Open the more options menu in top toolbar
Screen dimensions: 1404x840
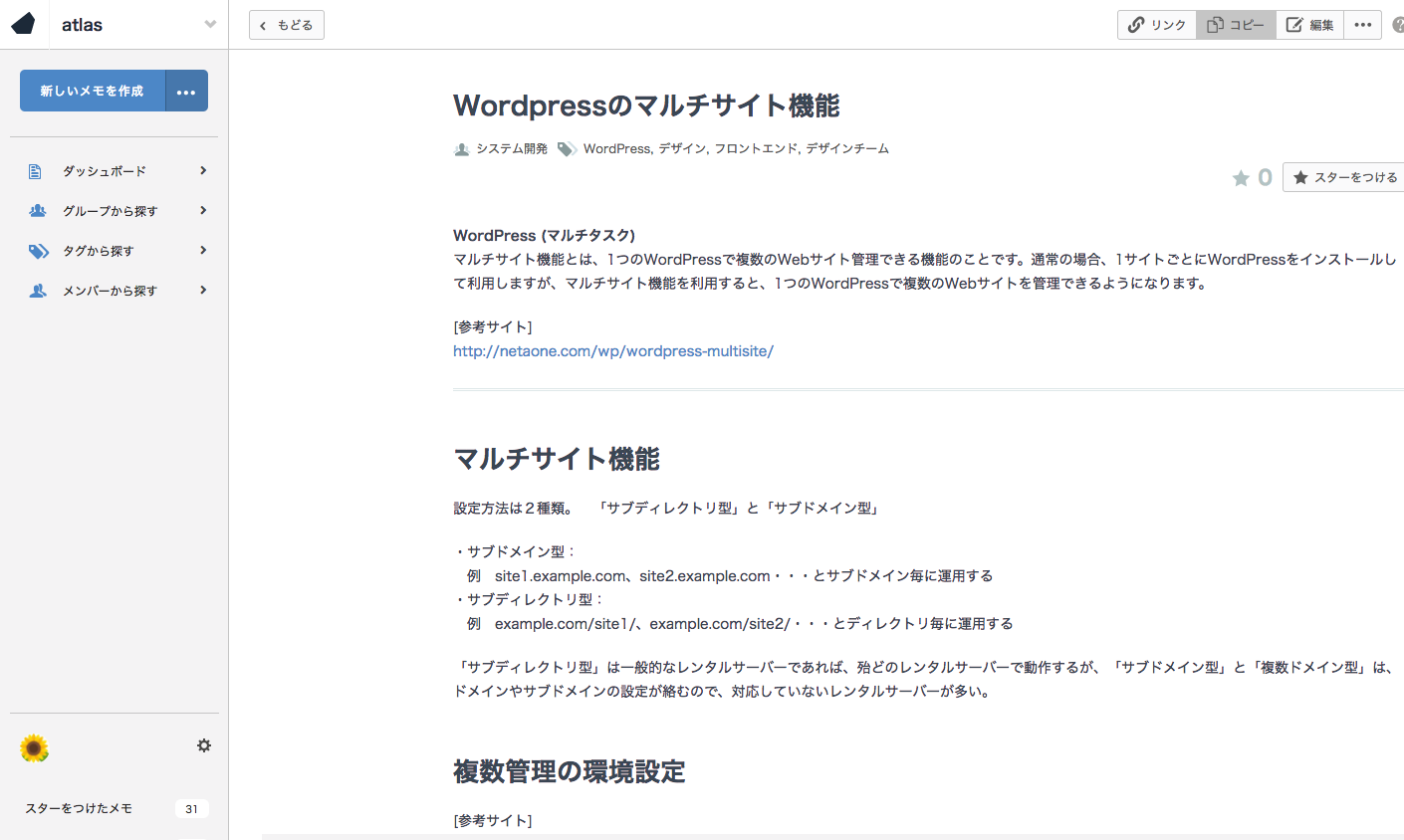(1363, 25)
